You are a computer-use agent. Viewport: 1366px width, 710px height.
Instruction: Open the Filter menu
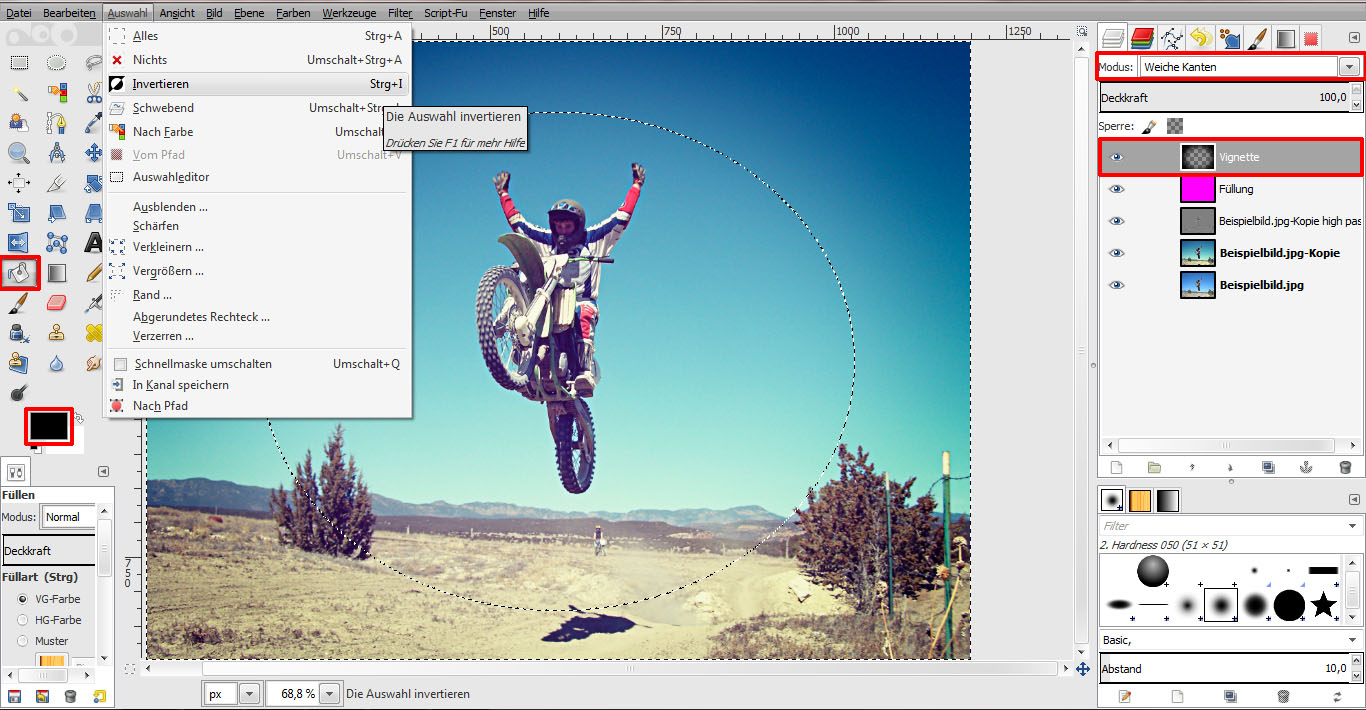pos(399,13)
